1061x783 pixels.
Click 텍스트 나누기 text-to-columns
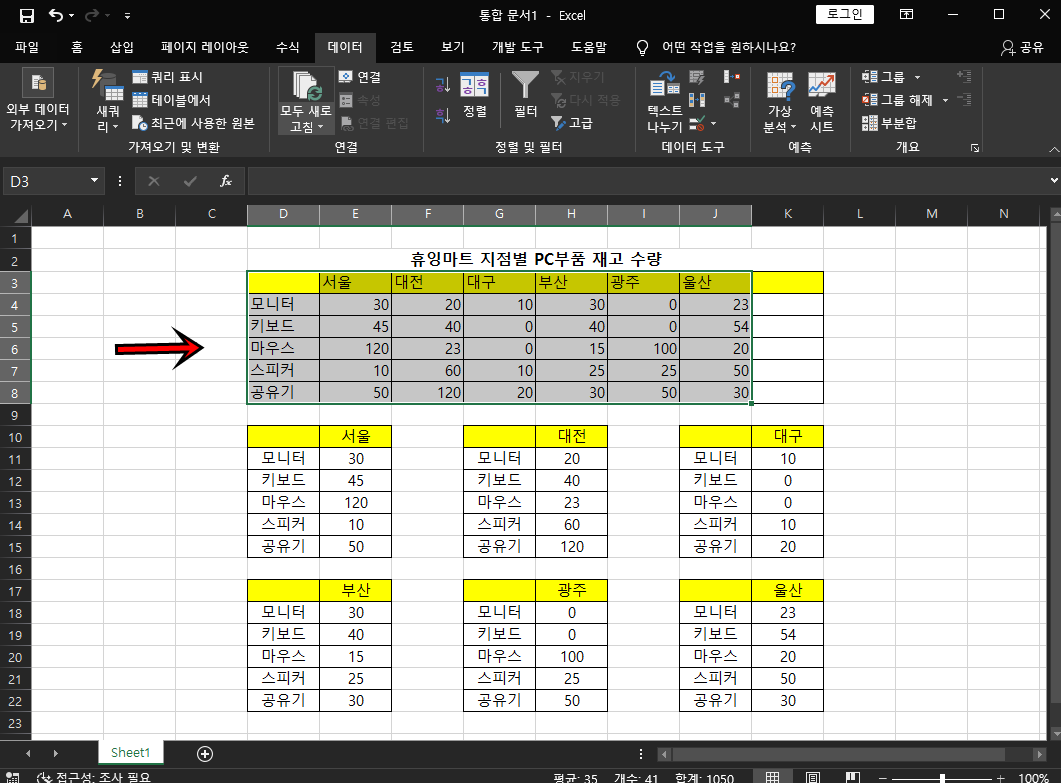664,102
